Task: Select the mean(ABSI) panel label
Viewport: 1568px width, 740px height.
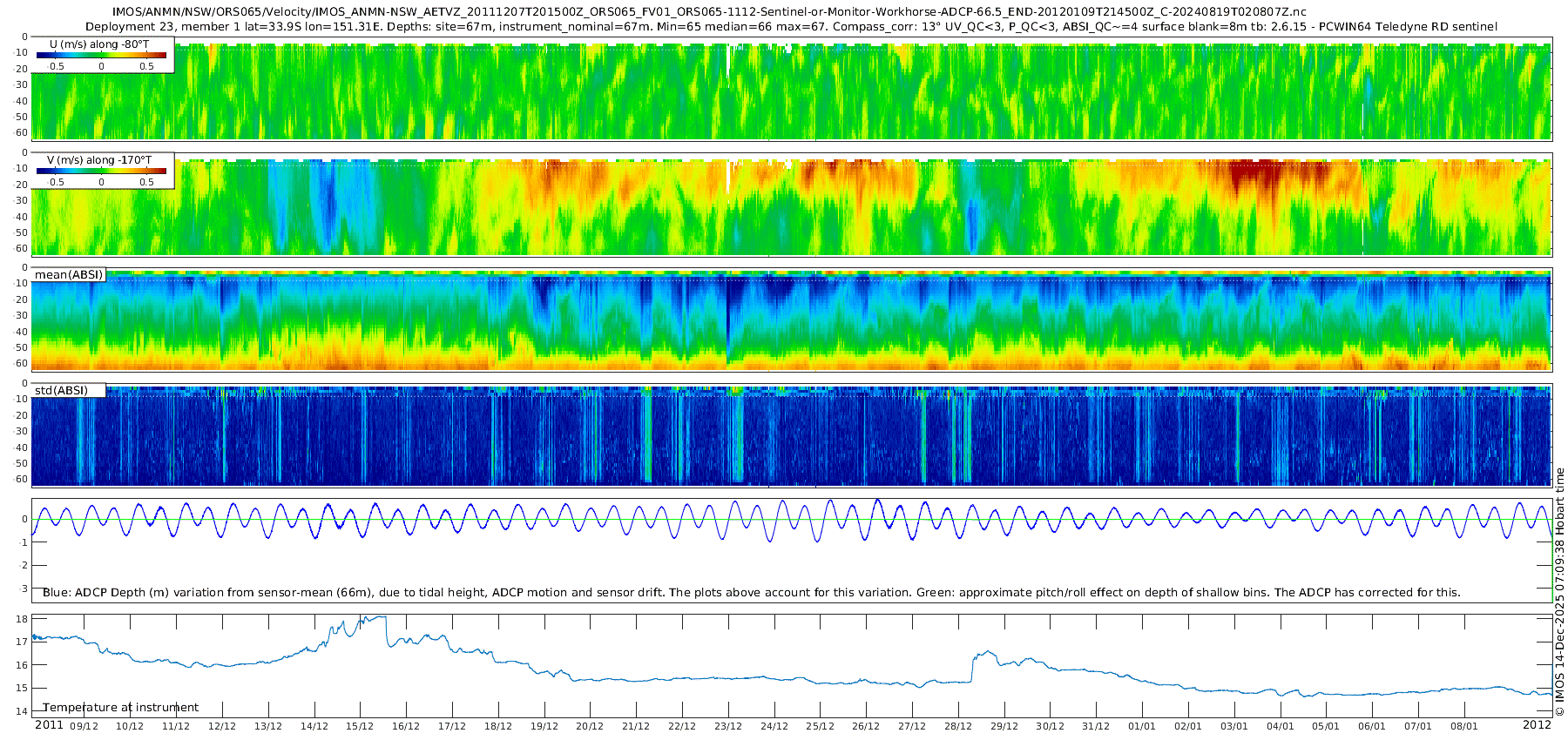Action: click(x=69, y=274)
